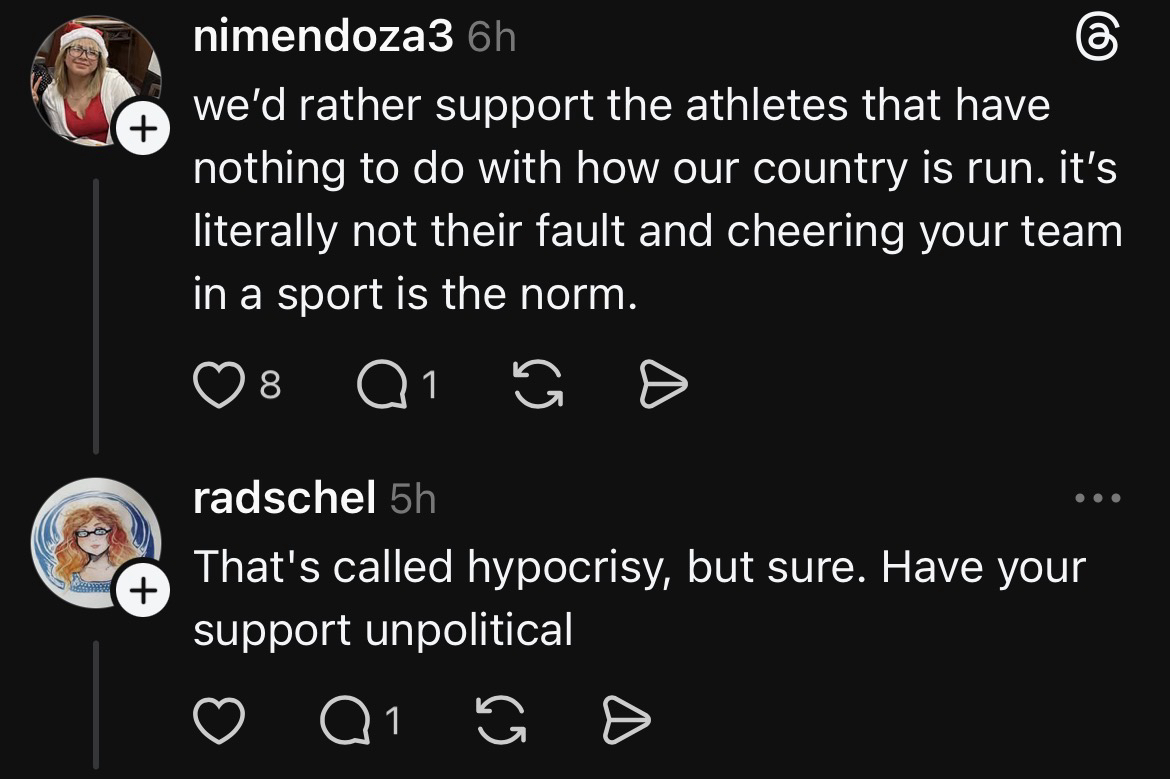
Task: Visit the radschel username link
Action: tap(283, 497)
